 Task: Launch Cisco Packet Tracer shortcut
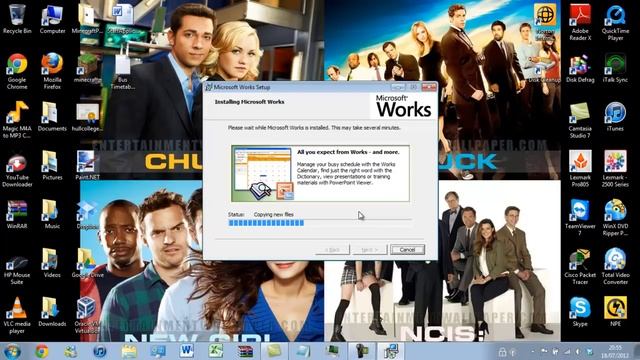coord(580,267)
